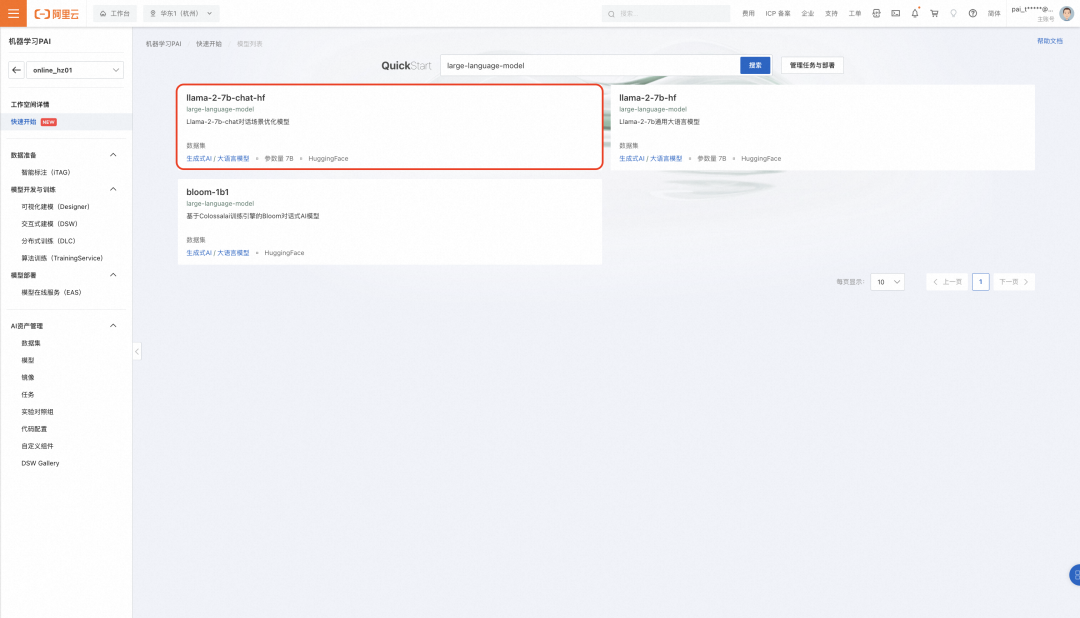Click the lightbulb icon in header
This screenshot has height=618, width=1080.
coord(953,13)
